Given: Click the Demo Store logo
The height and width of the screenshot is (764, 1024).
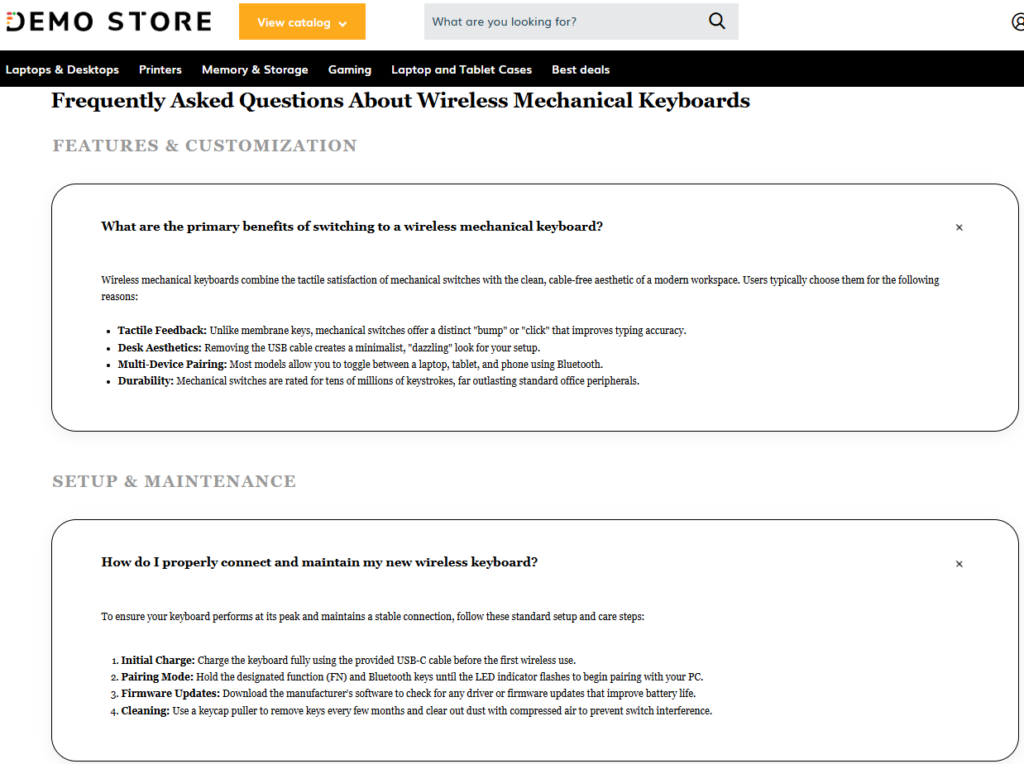Looking at the screenshot, I should click(106, 21).
